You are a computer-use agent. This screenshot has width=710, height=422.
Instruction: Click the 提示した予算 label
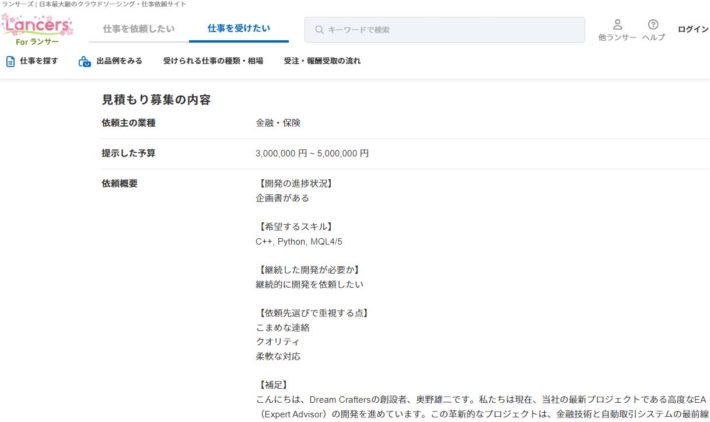[x=129, y=153]
